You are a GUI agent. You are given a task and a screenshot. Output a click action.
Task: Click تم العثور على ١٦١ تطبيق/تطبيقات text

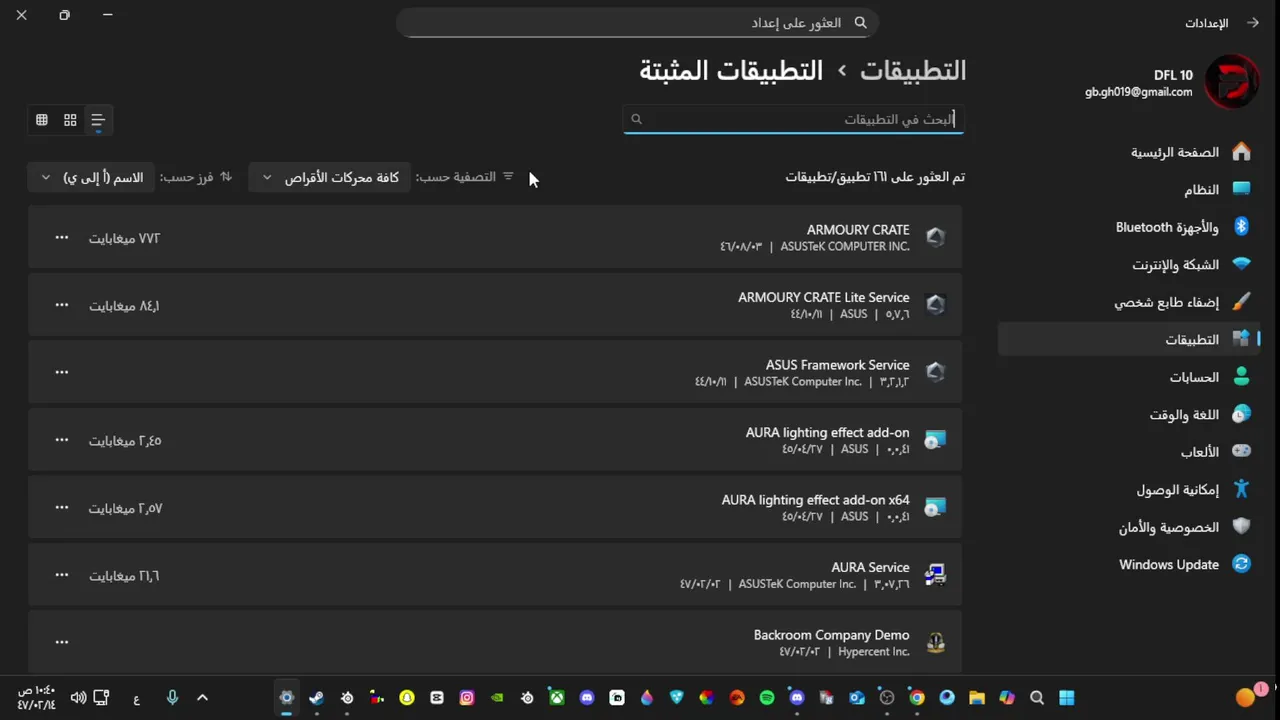(875, 177)
